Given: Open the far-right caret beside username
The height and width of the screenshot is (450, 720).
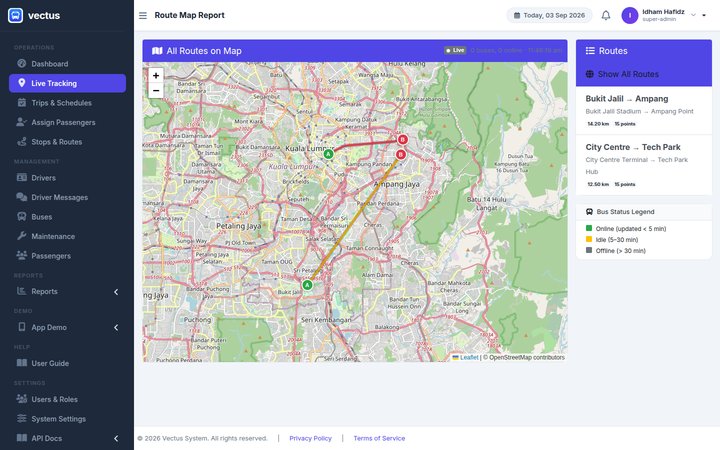Looking at the screenshot, I should pyautogui.click(x=704, y=15).
